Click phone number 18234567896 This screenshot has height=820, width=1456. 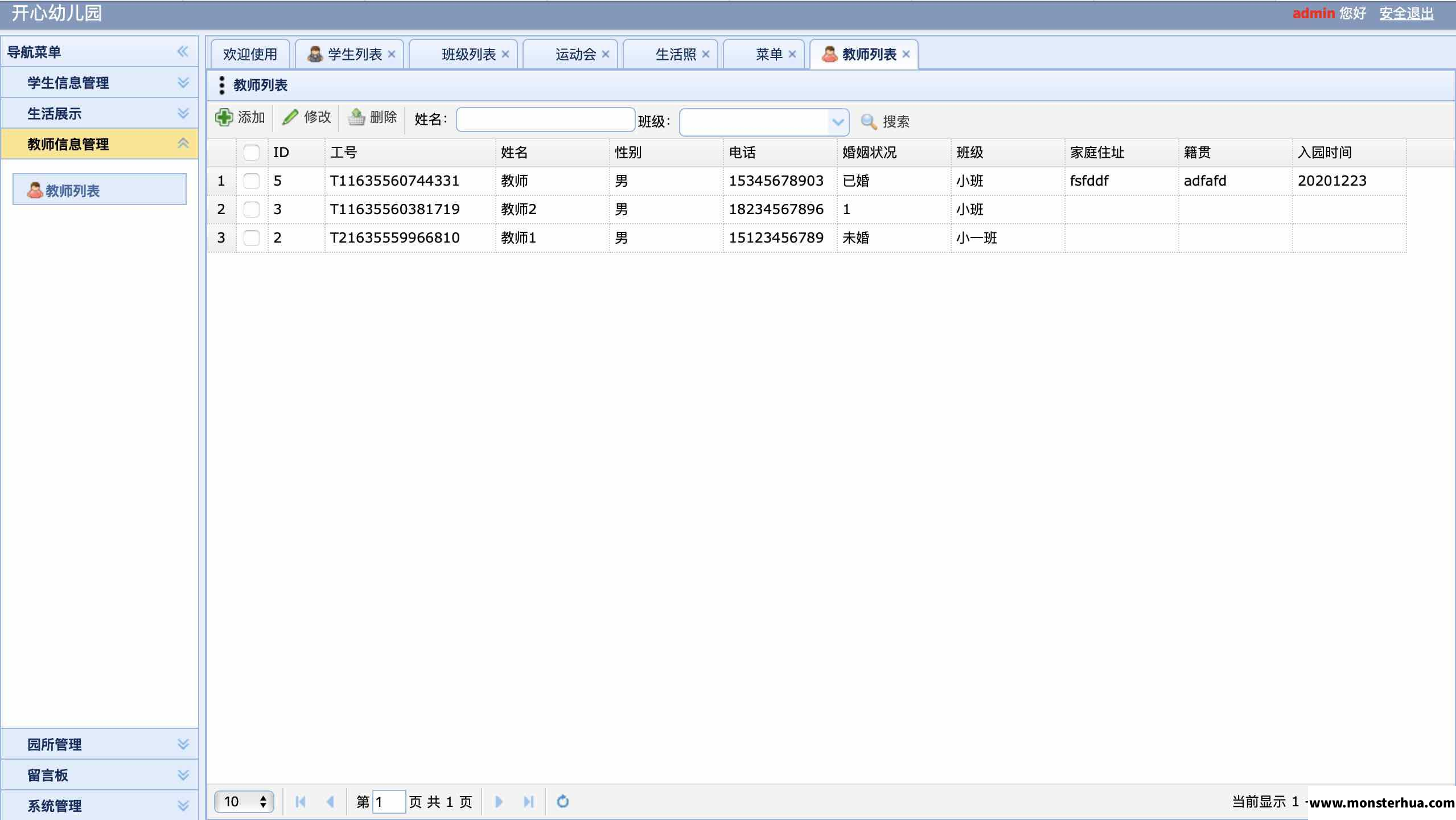(776, 210)
